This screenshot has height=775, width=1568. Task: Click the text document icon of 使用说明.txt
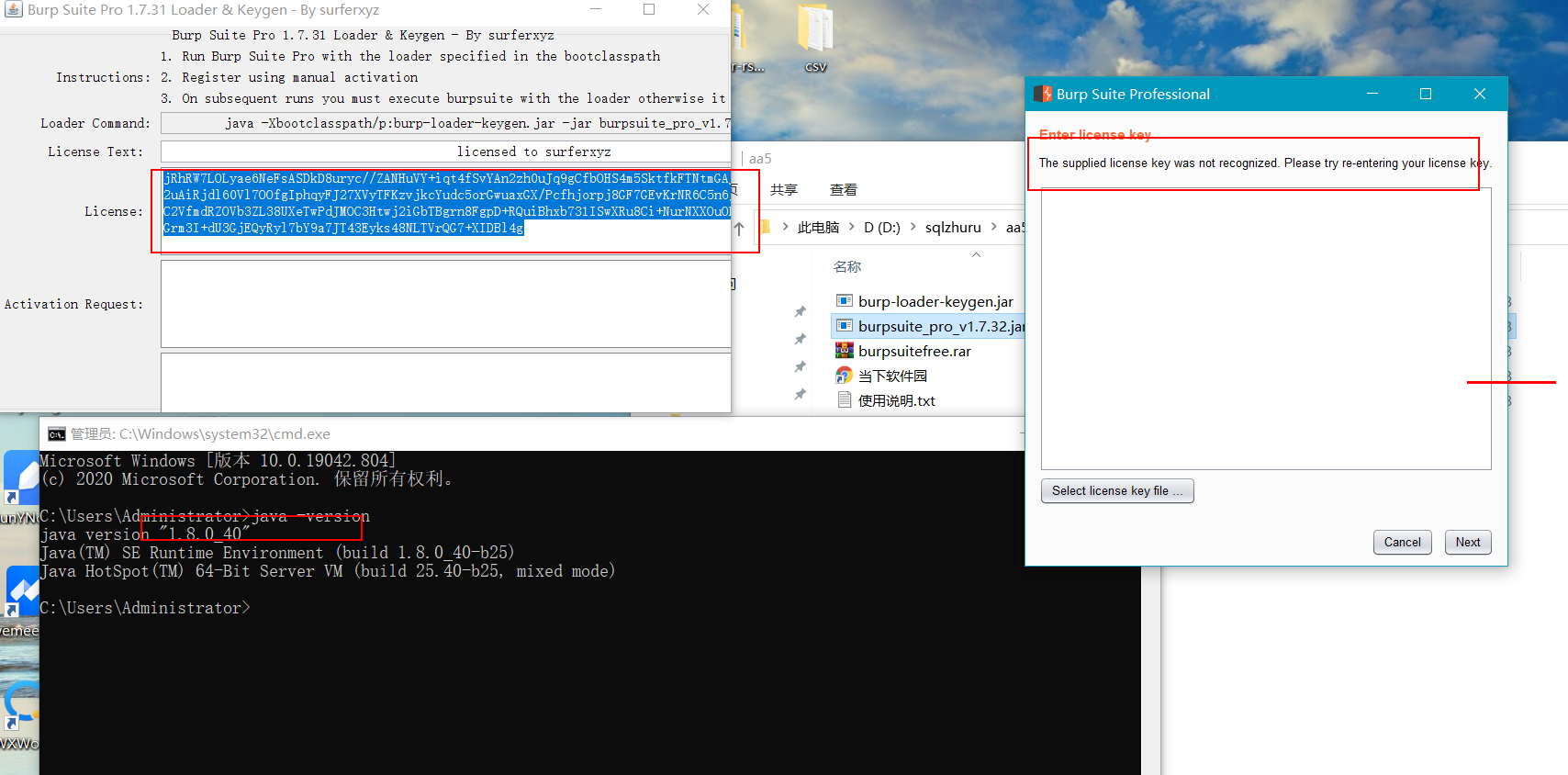(x=845, y=399)
